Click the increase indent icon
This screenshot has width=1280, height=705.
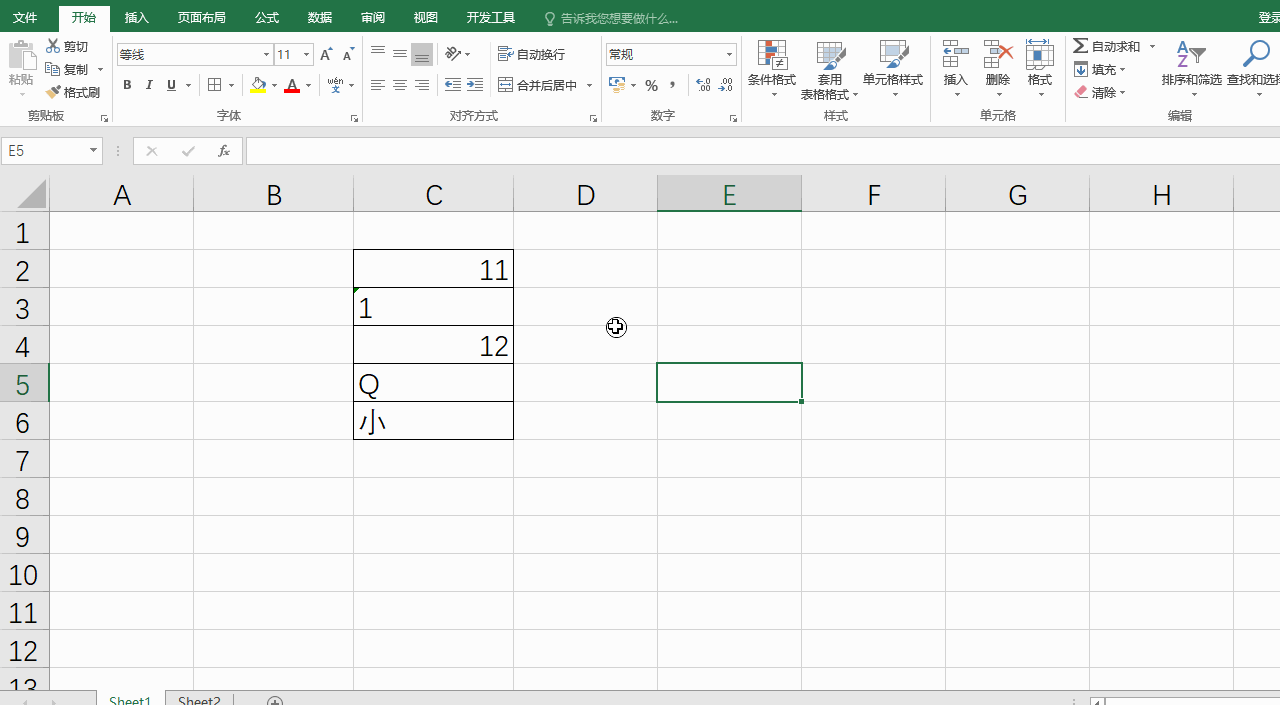point(475,86)
